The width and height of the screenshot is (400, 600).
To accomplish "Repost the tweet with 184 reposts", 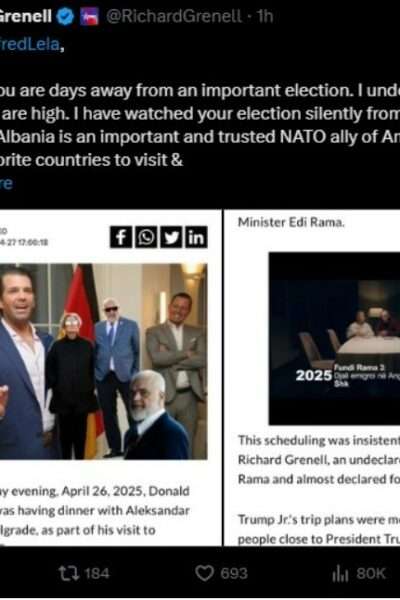I will click(x=83, y=573).
